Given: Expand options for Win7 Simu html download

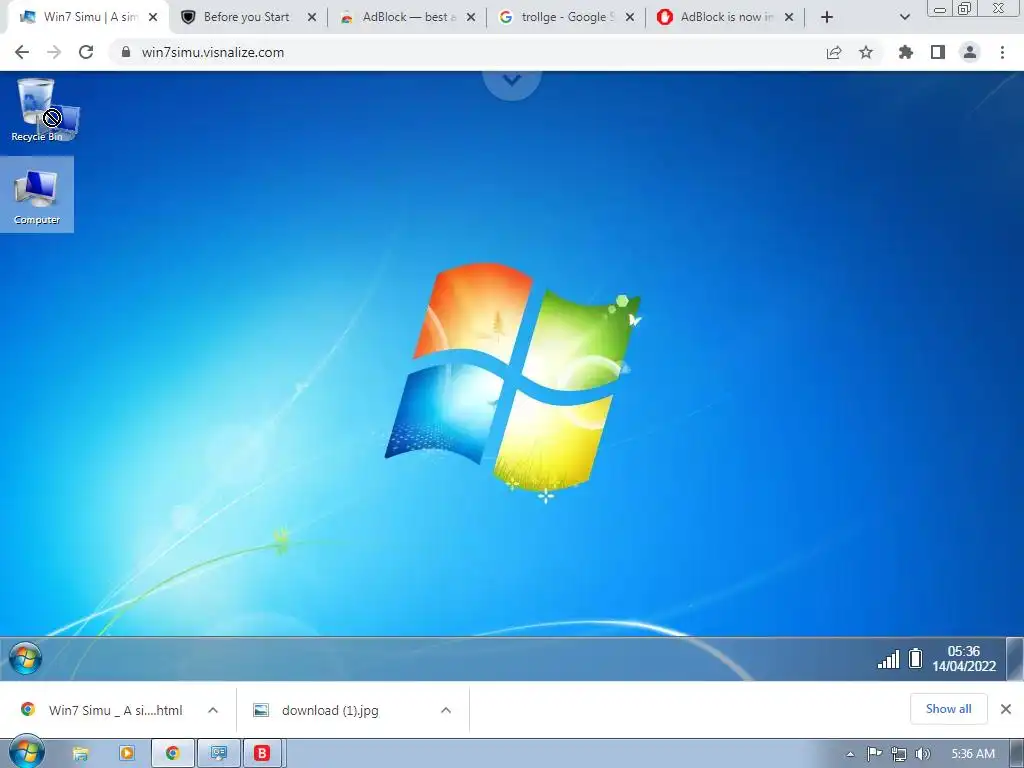Looking at the screenshot, I should click(213, 710).
